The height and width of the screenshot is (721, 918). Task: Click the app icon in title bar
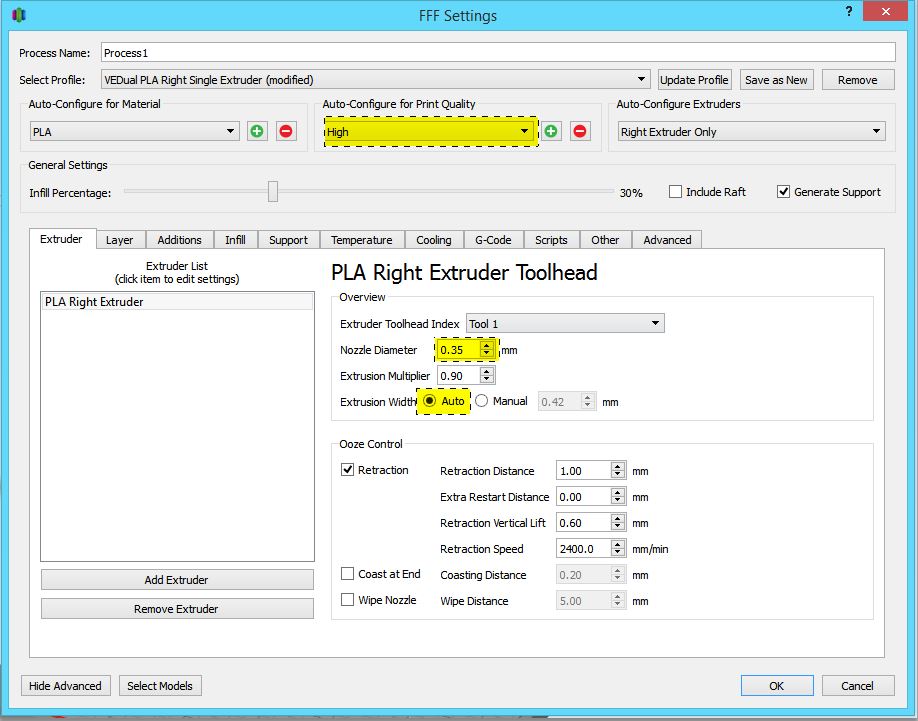(x=19, y=15)
